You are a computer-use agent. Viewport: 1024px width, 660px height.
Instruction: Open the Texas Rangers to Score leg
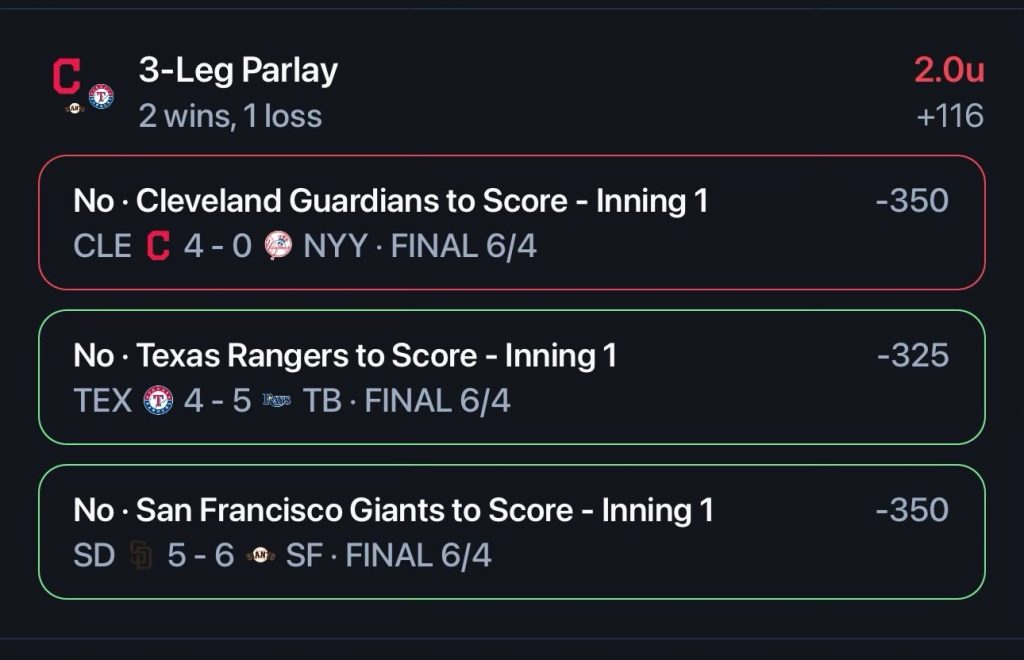pos(512,377)
